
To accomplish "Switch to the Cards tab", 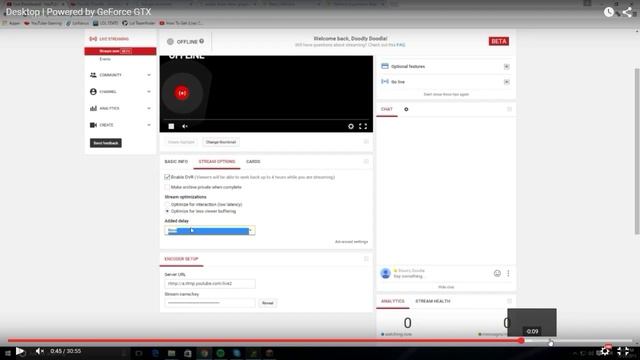I will click(x=253, y=162).
